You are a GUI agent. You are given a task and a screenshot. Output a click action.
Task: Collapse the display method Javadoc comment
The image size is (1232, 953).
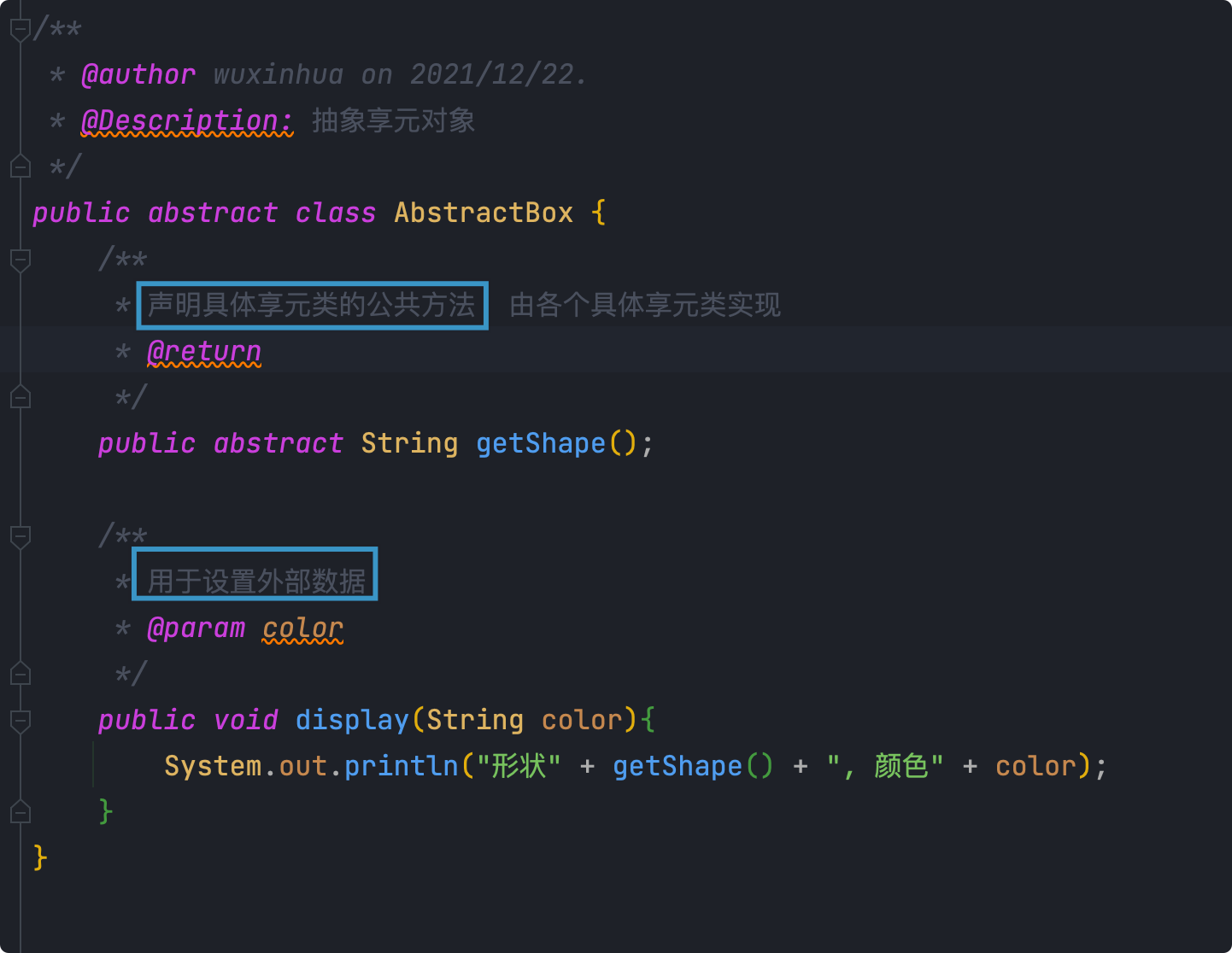21,536
